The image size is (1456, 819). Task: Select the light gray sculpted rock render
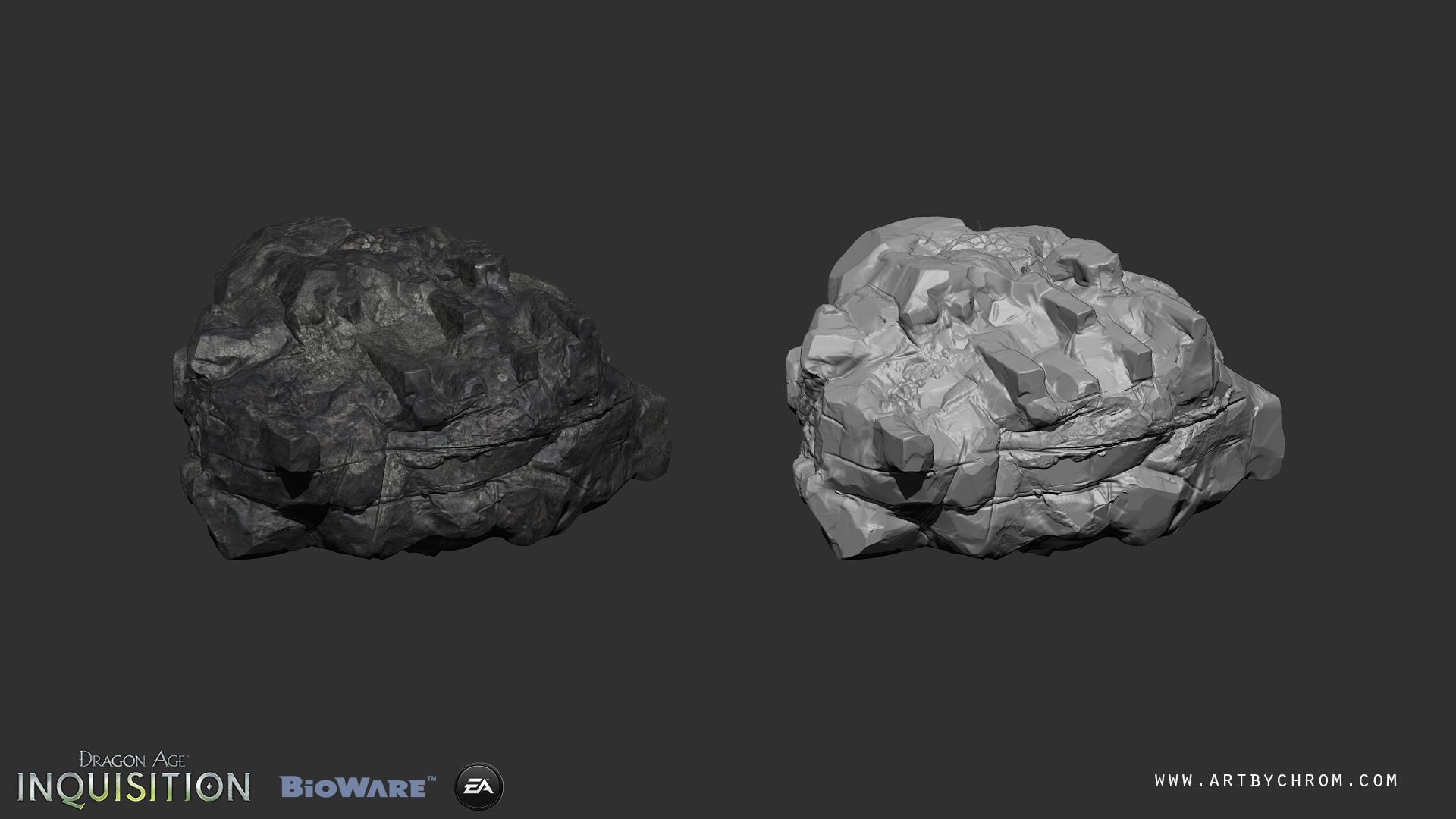click(x=1035, y=390)
